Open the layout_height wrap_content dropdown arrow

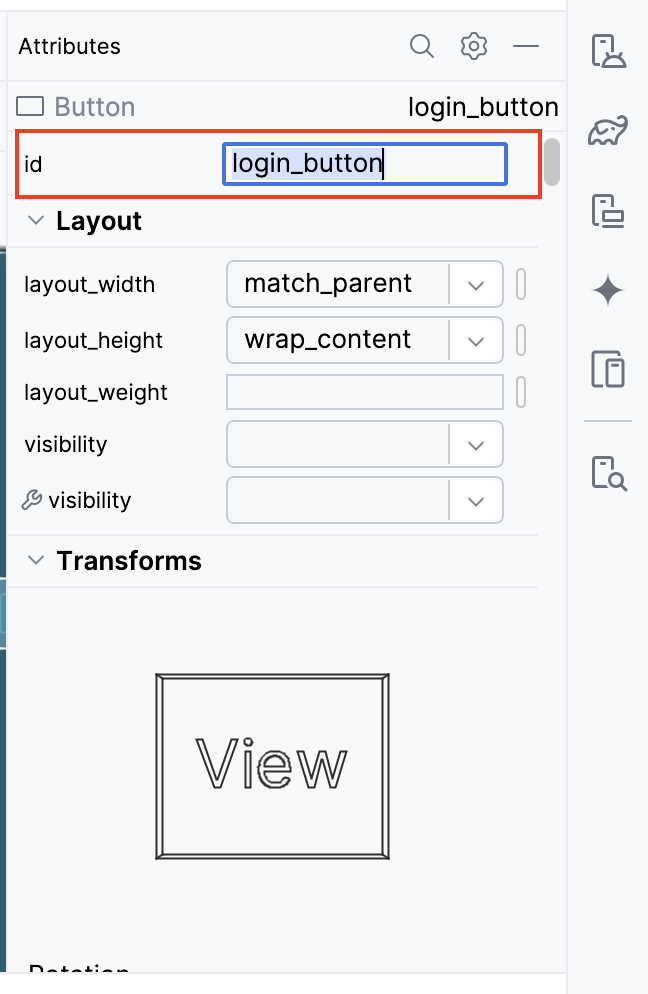click(x=476, y=340)
